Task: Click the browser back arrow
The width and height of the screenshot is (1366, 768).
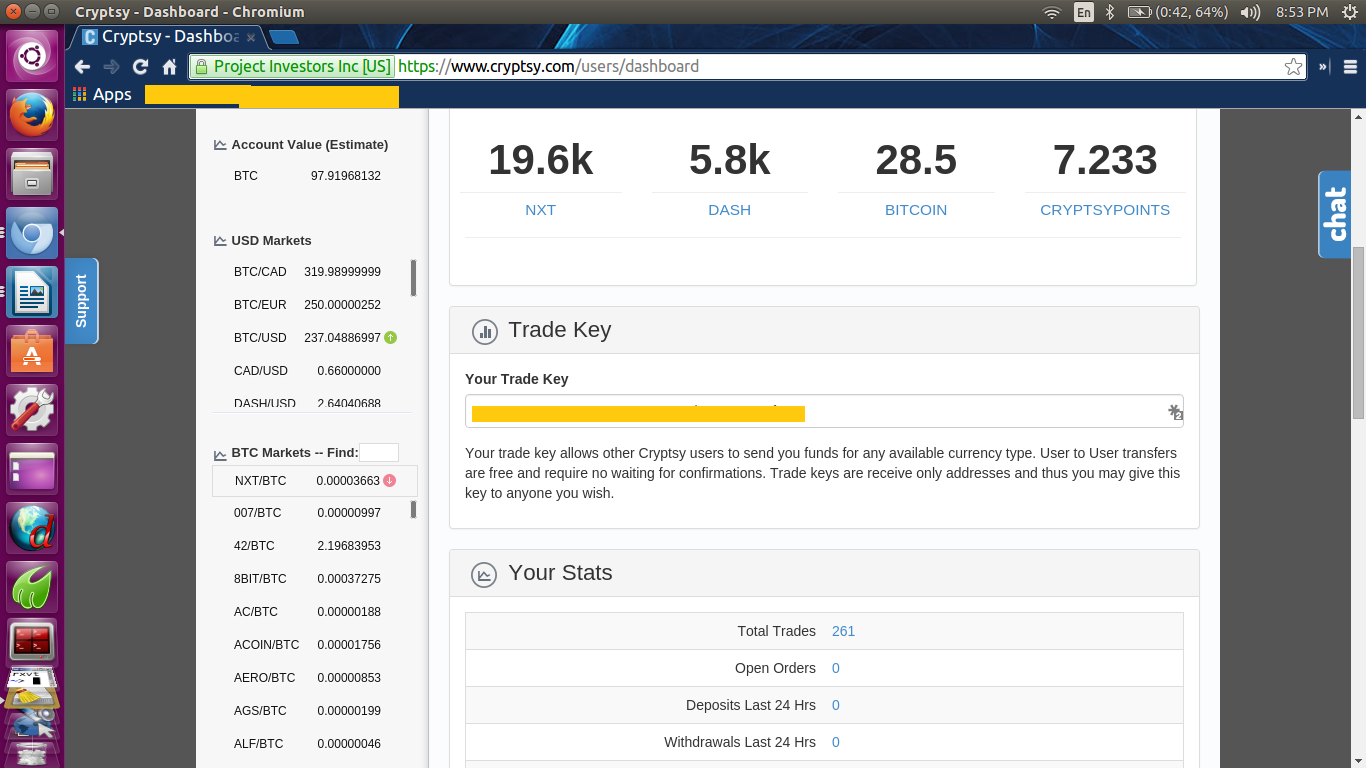Action: click(x=83, y=67)
